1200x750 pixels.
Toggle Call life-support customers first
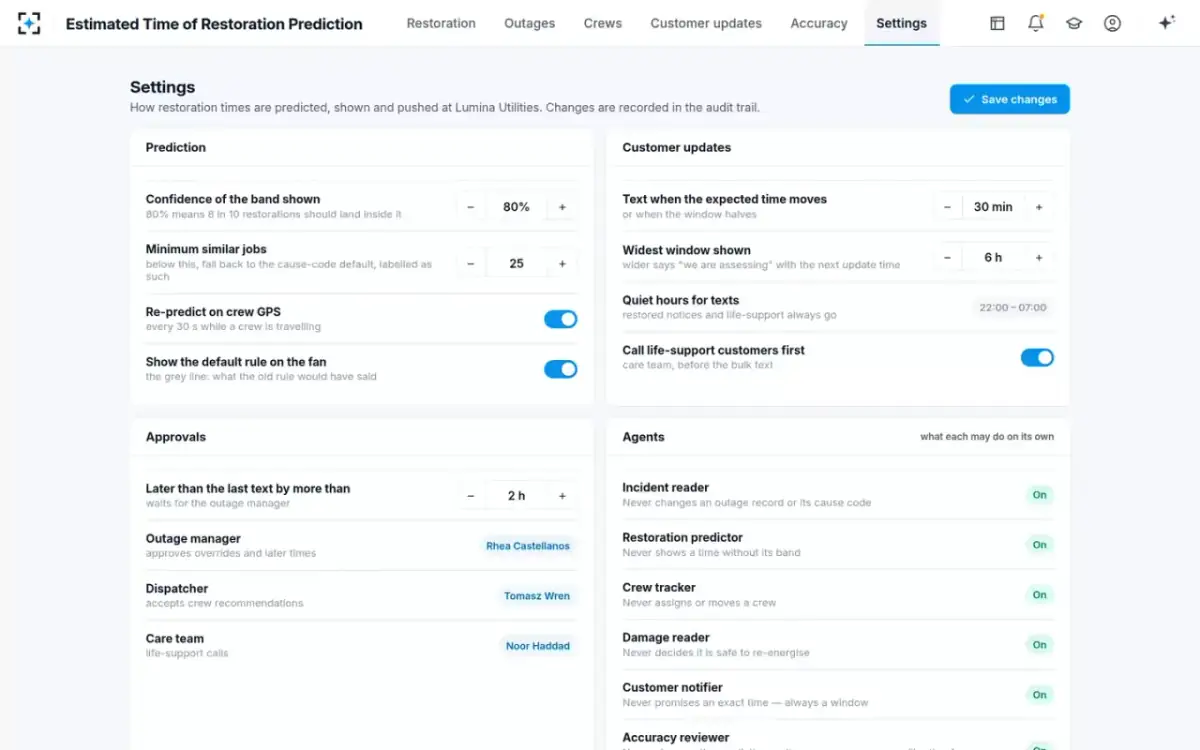pyautogui.click(x=1037, y=357)
